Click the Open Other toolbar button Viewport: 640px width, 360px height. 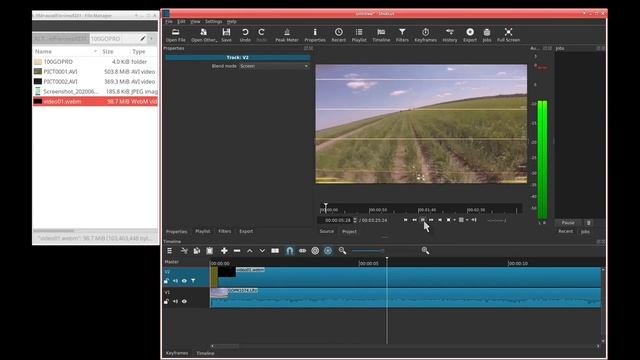(x=203, y=35)
